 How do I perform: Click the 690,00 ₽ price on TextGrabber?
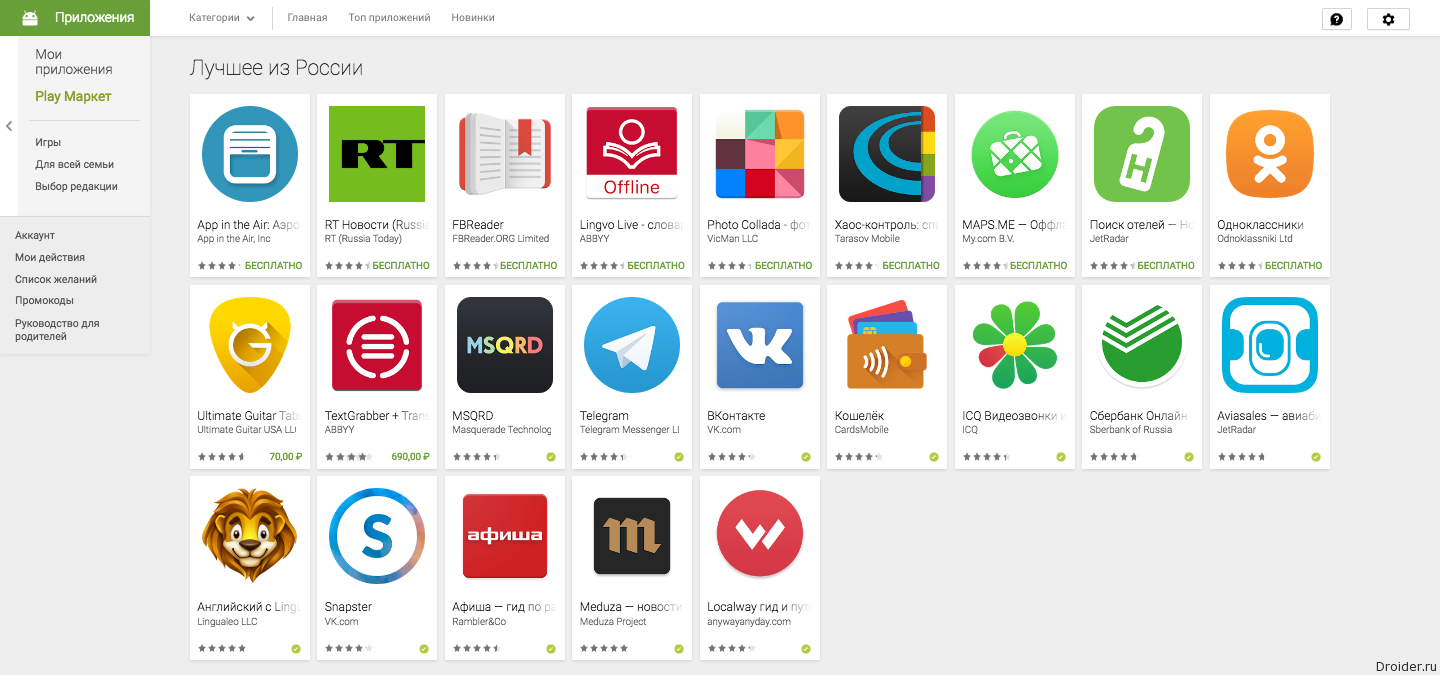click(410, 457)
